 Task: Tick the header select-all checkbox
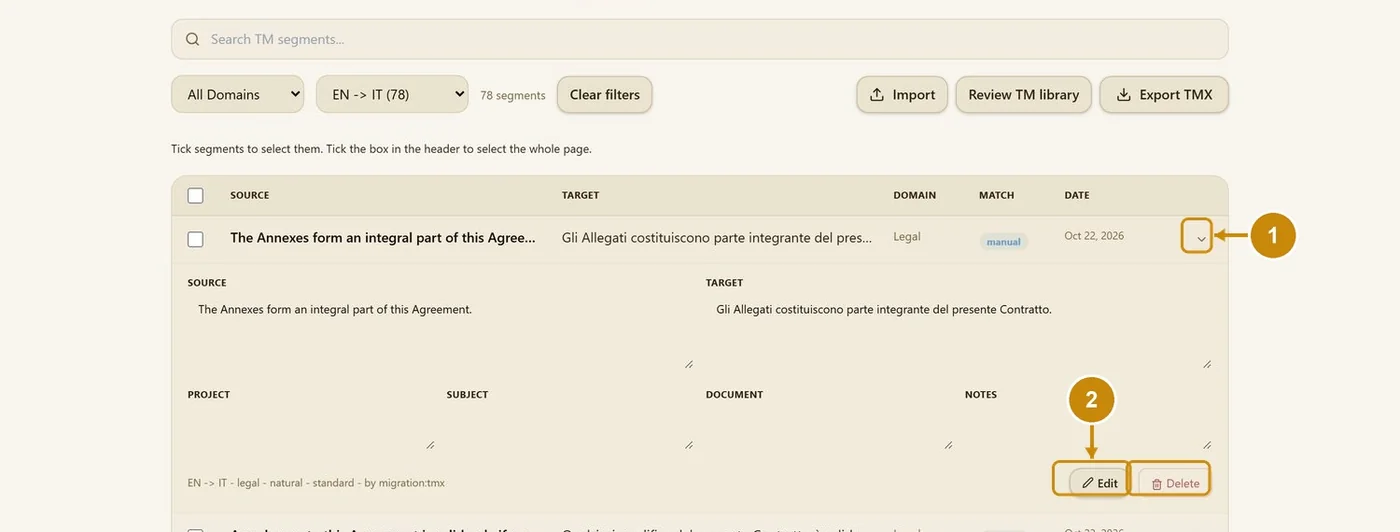click(195, 196)
